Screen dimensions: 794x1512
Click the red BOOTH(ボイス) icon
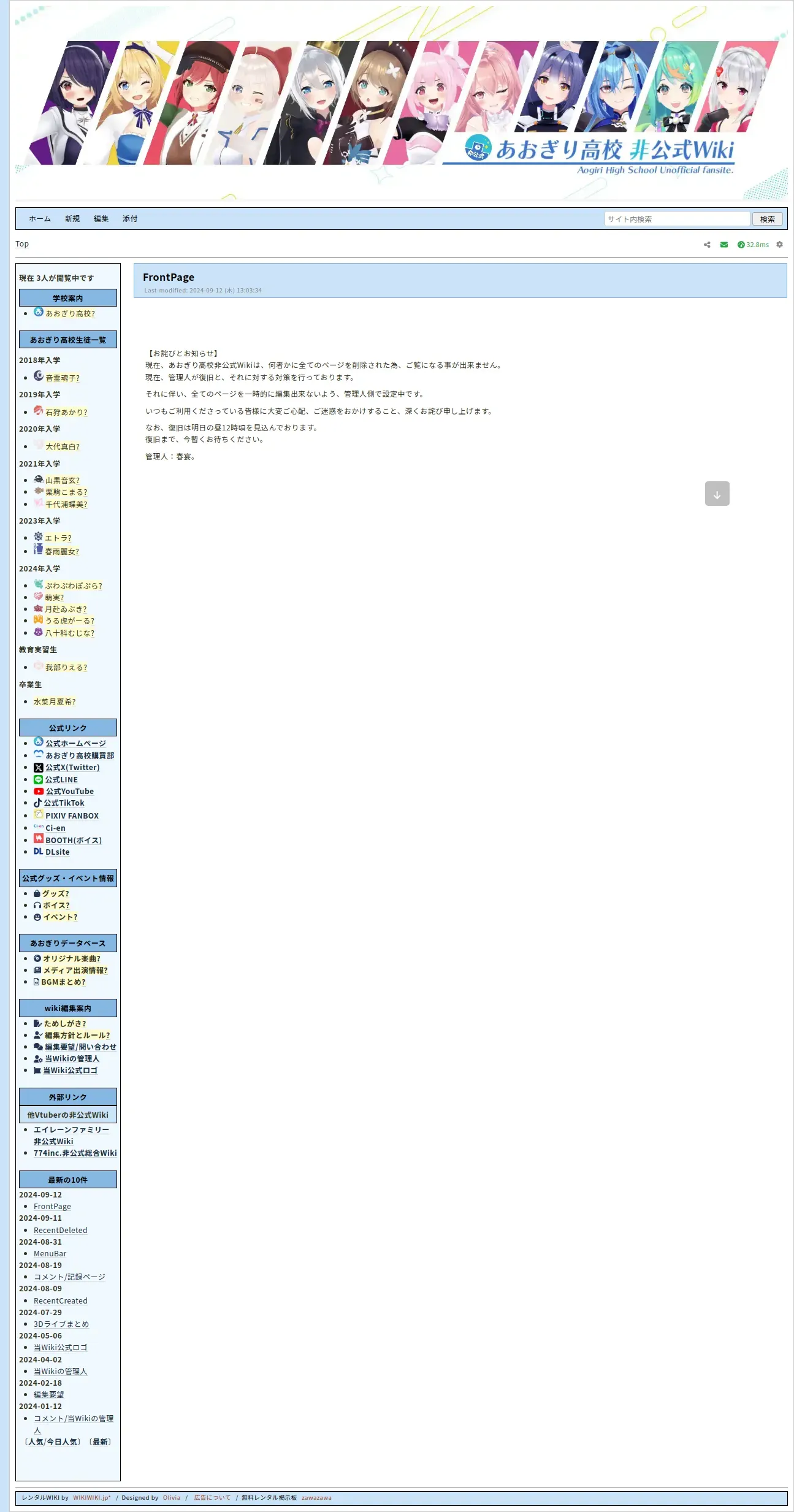[x=39, y=839]
